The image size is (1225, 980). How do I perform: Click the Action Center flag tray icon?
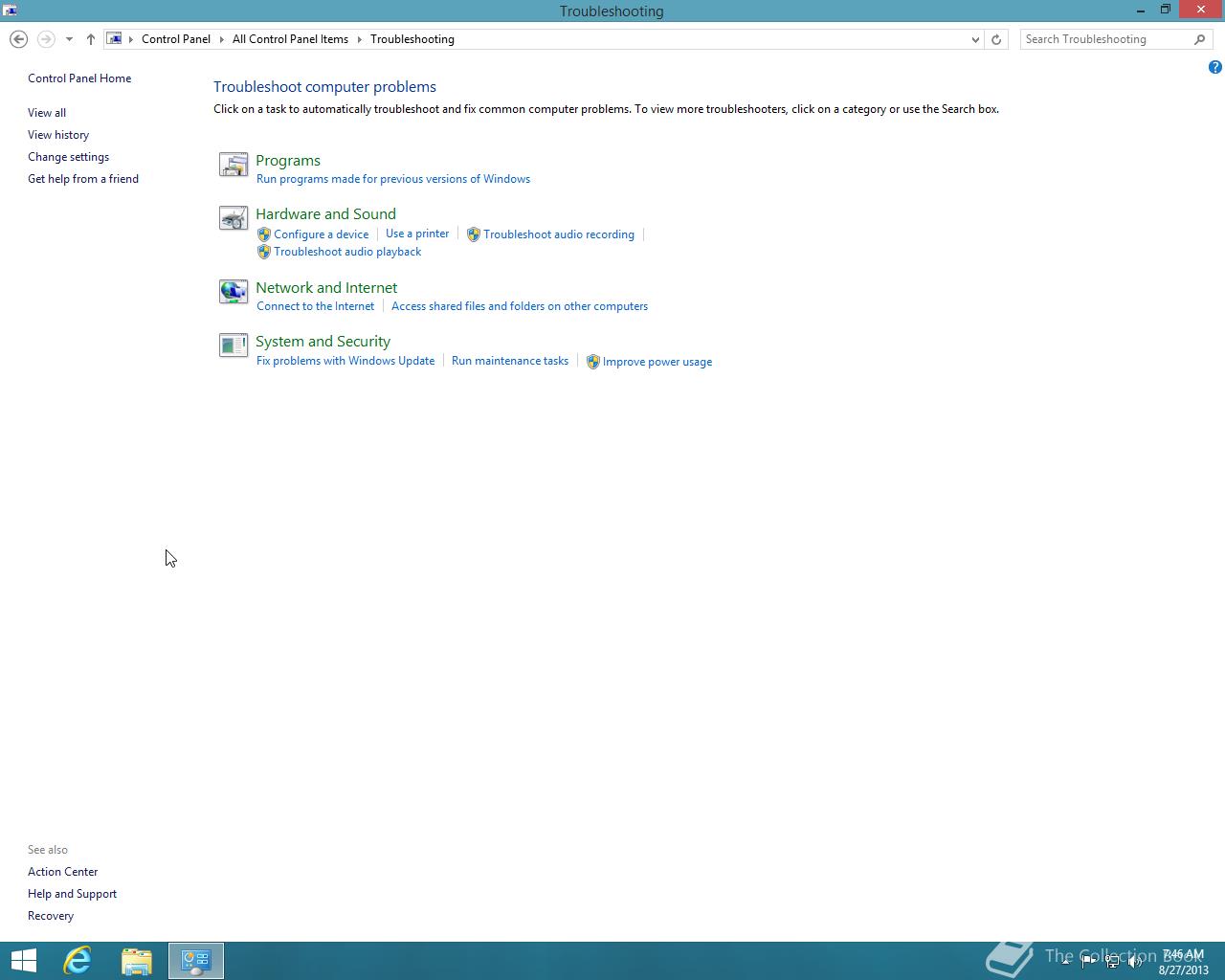[x=1089, y=962]
